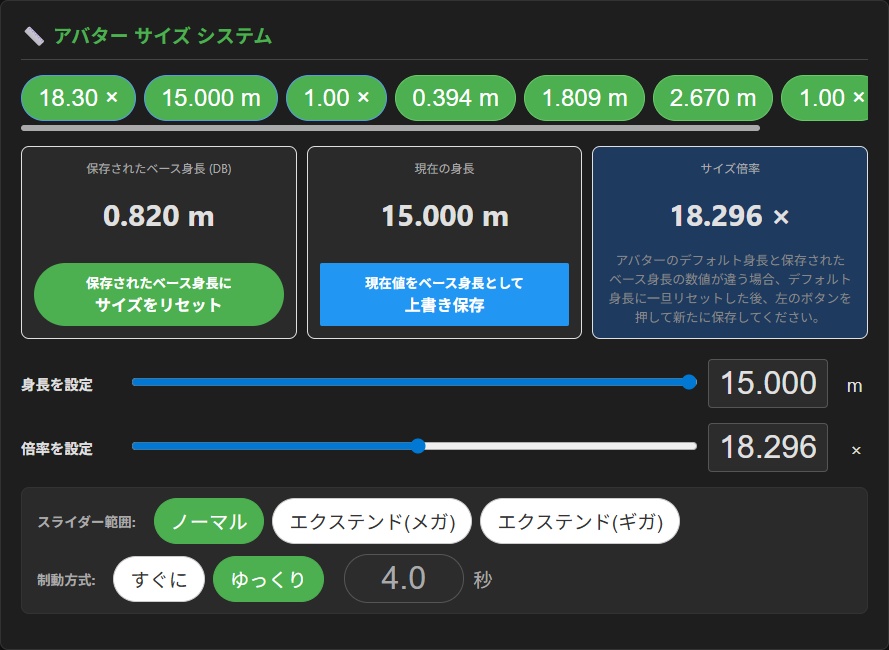The height and width of the screenshot is (650, 889).
Task: Click the スライダー範囲 label
Action: (x=87, y=522)
